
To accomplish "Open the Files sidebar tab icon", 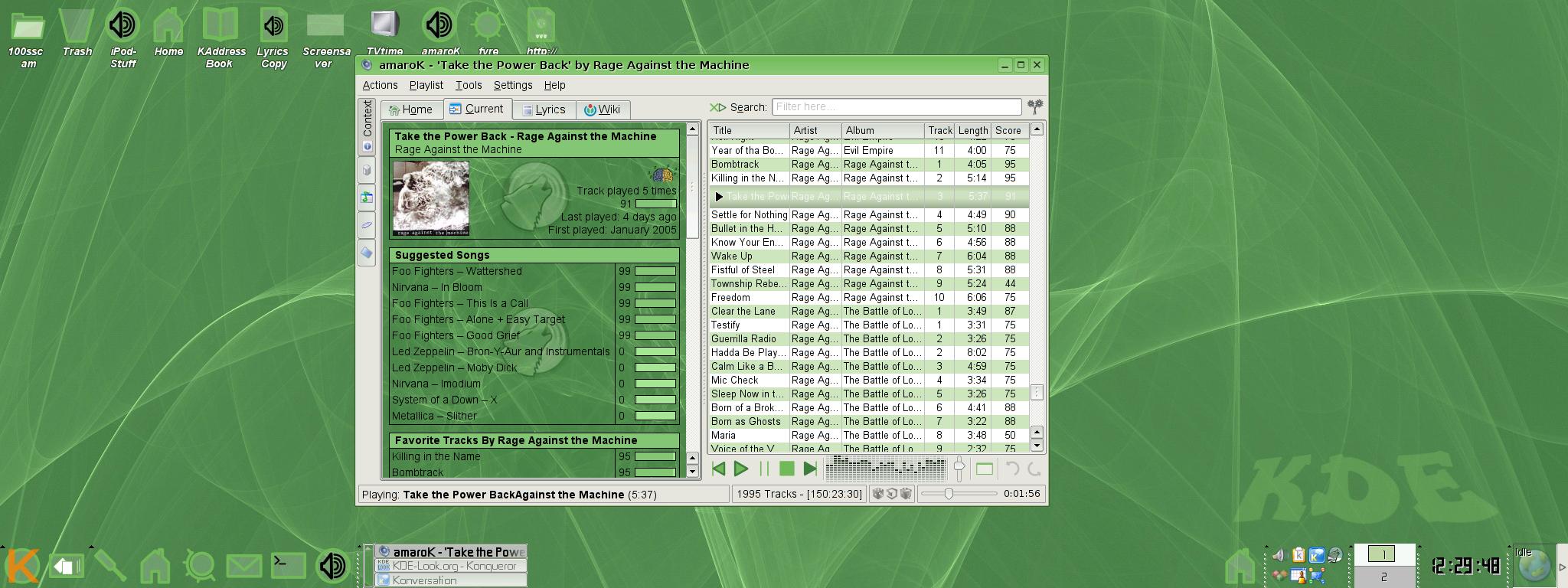I will coord(367,253).
